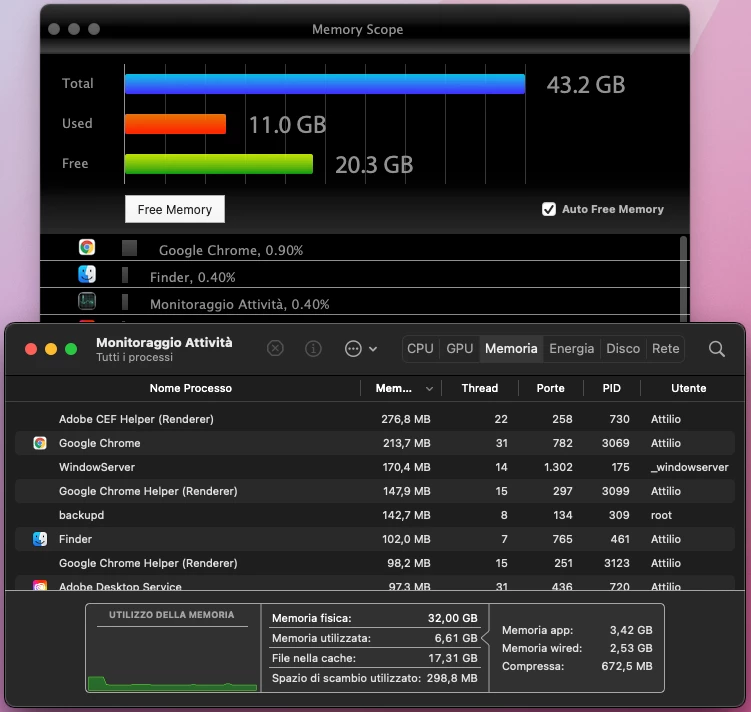Click the Free Memory button
The image size is (751, 712).
(174, 209)
